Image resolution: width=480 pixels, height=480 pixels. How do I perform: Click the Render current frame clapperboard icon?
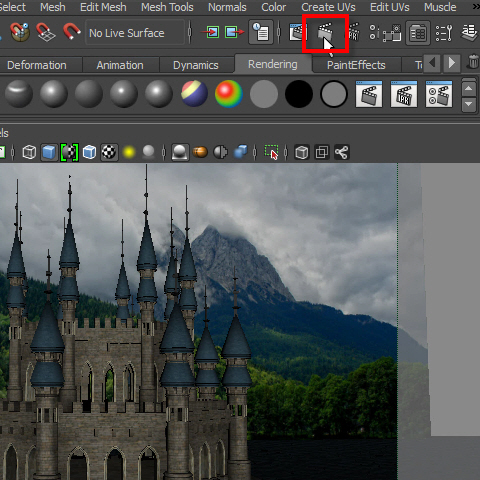[x=325, y=33]
